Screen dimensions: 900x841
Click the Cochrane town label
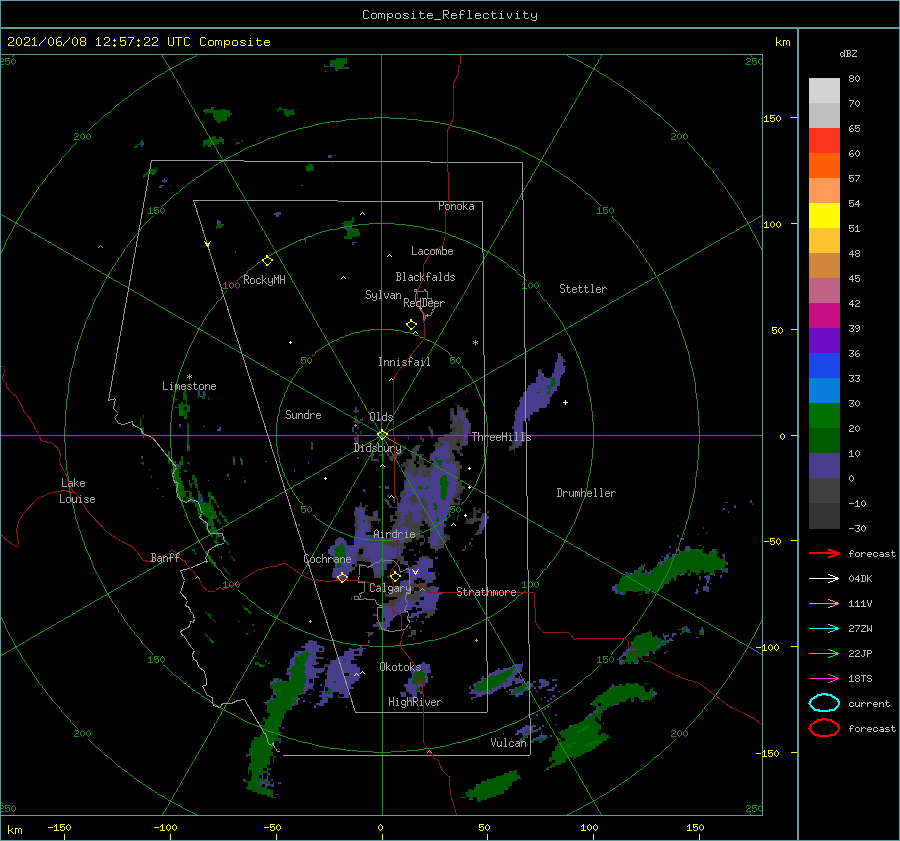pos(327,559)
